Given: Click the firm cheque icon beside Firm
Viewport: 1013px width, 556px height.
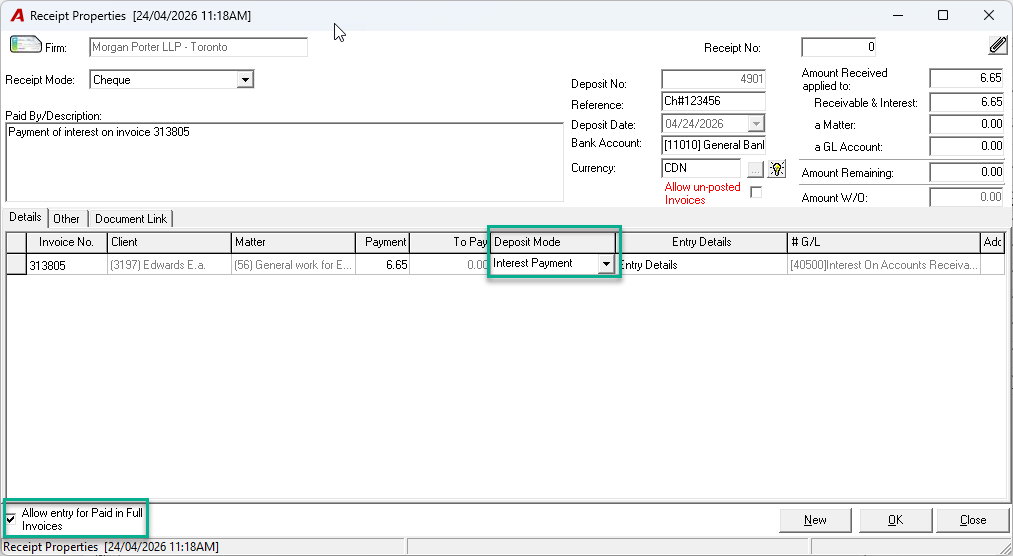Looking at the screenshot, I should tap(26, 45).
